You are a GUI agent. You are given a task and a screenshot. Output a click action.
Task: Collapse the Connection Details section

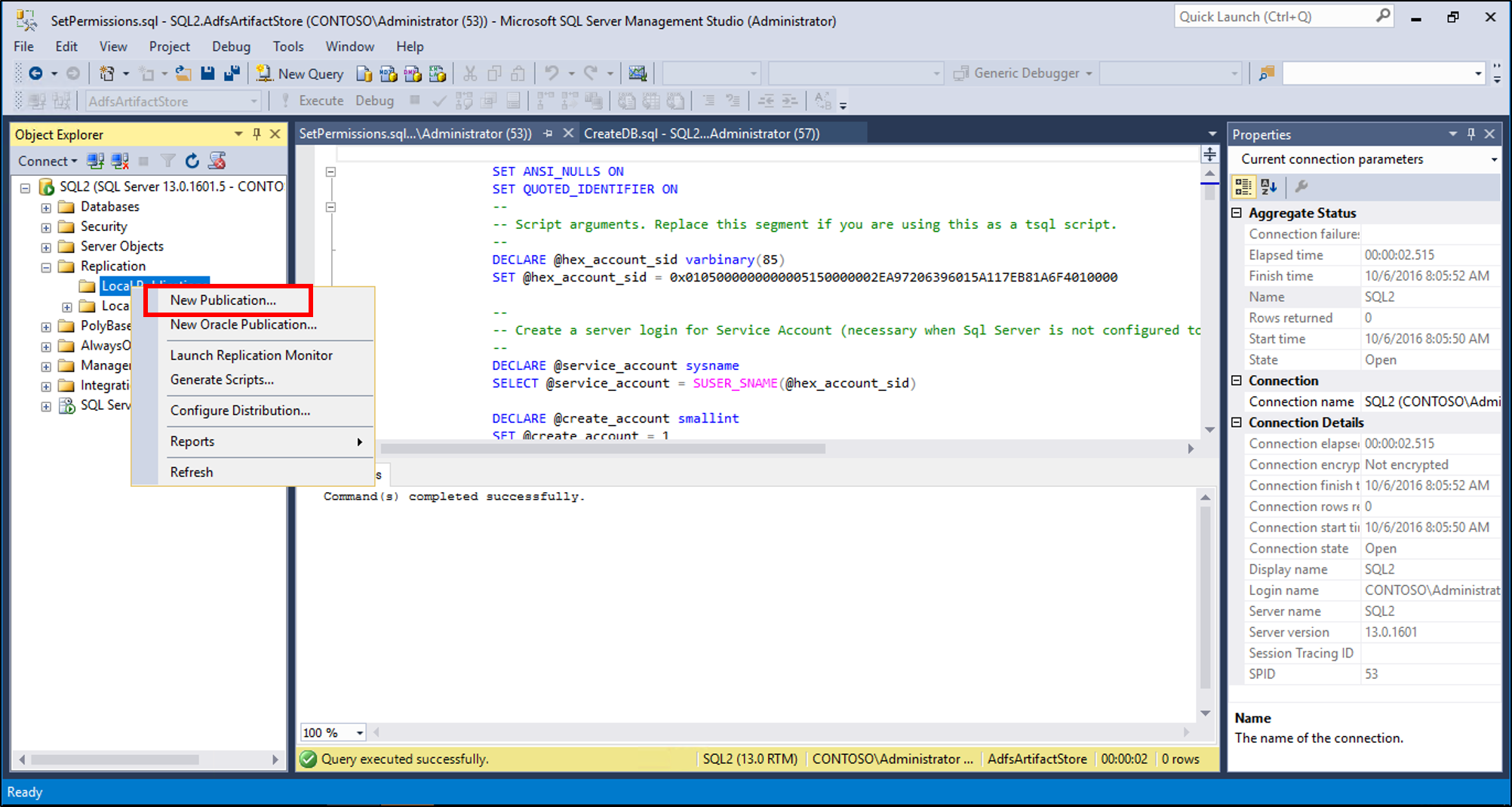pos(1237,422)
